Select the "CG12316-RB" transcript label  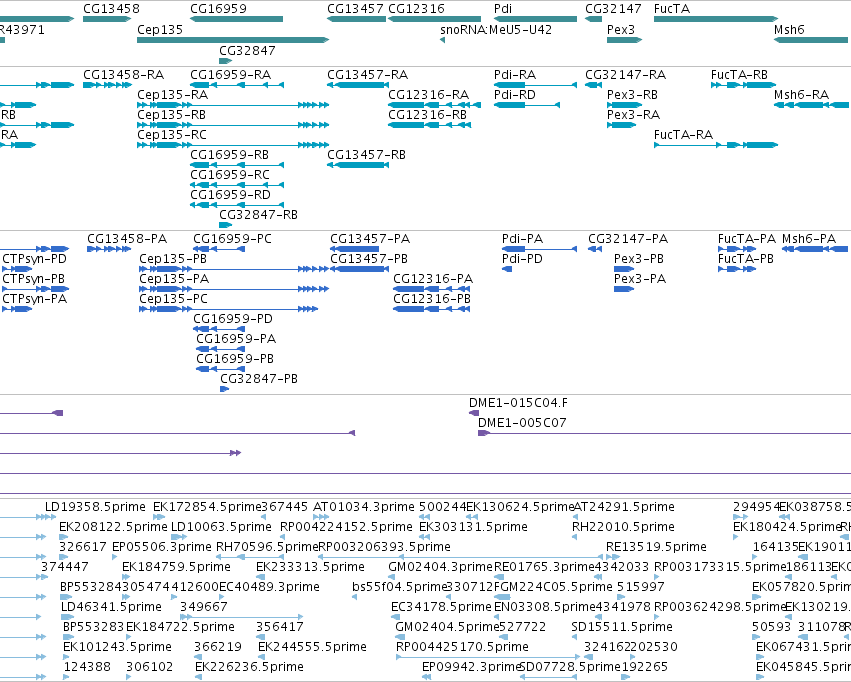click(428, 115)
